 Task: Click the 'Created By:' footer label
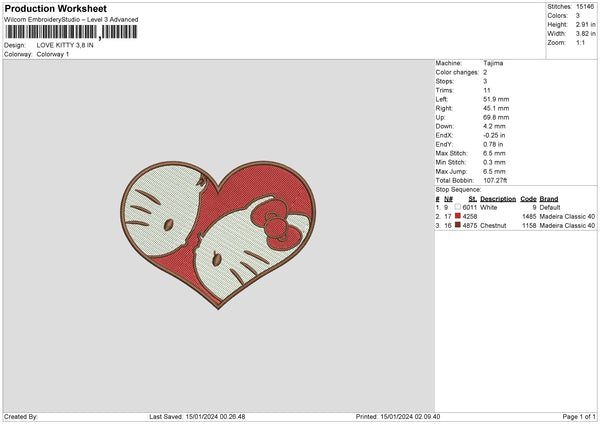[x=21, y=416]
